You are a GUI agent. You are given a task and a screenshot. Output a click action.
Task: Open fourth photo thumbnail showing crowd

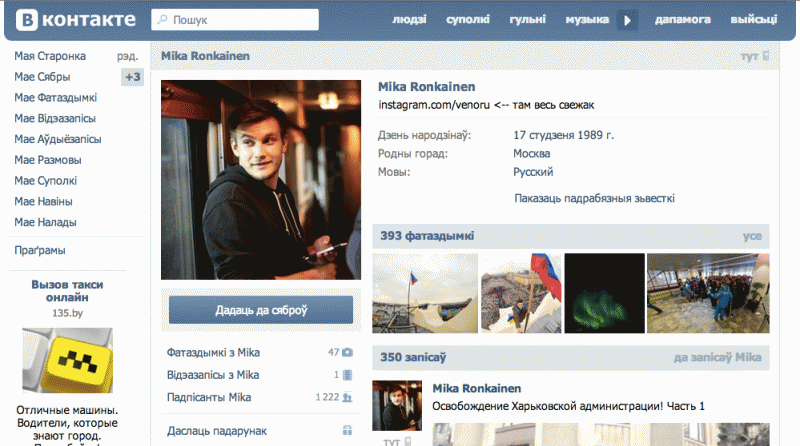708,293
